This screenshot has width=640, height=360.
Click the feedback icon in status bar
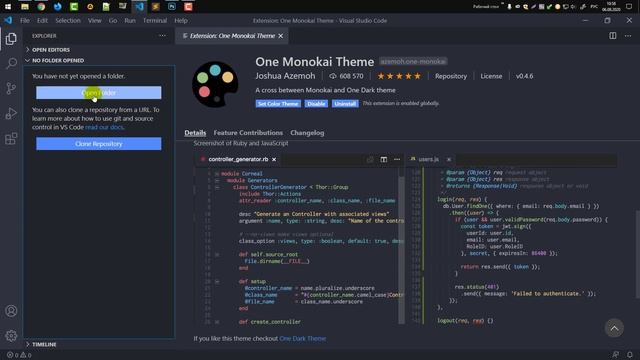coord(616,355)
